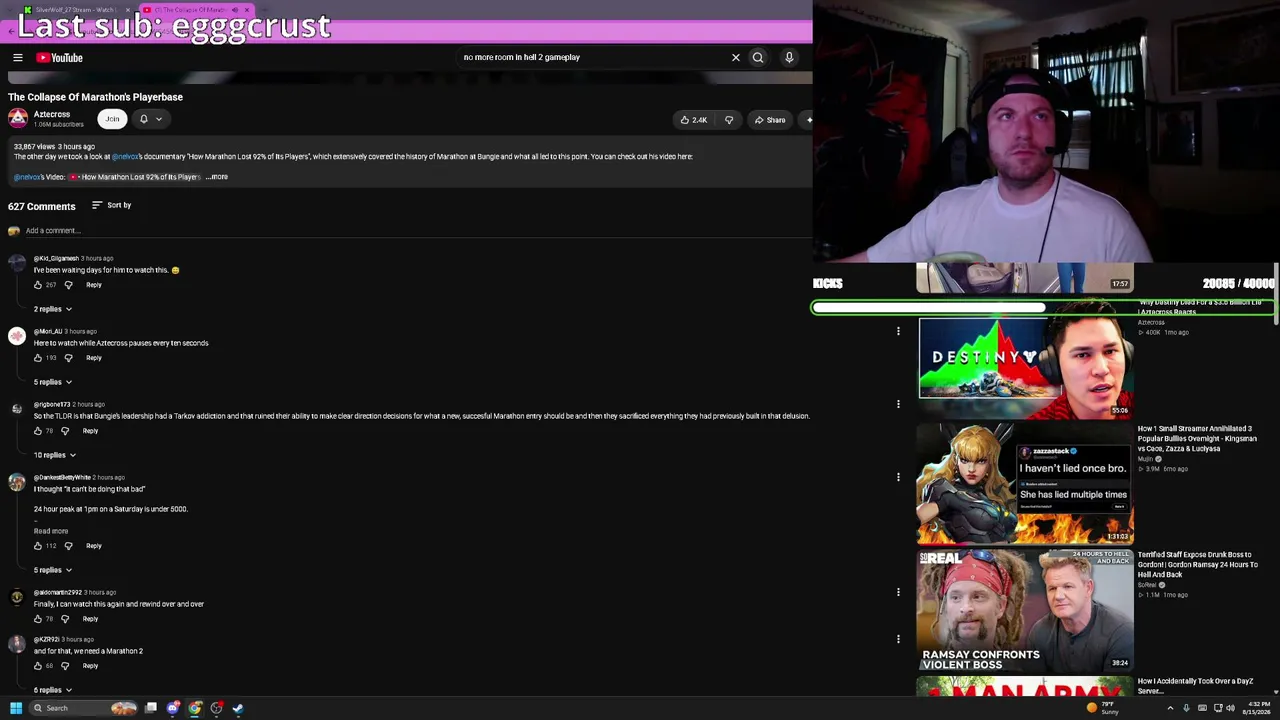1280x720 pixels.
Task: Like the @DankestBettyWhite comment
Action: [38, 546]
